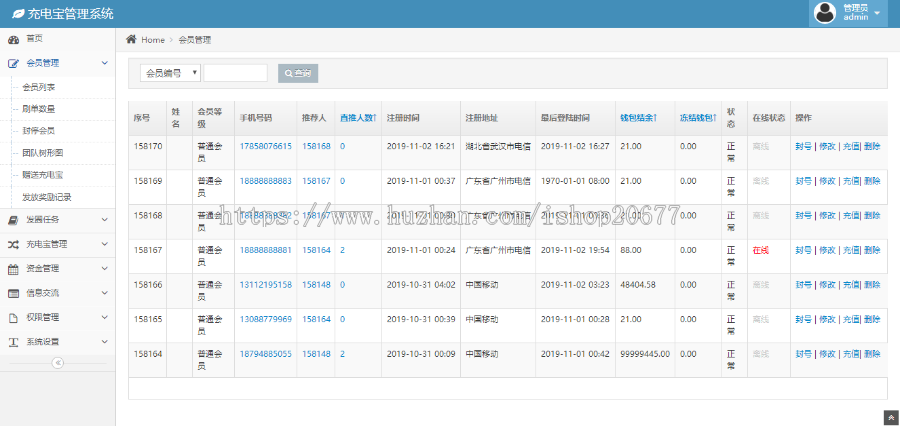Image resolution: width=900 pixels, height=426 pixels.
Task: Click the calendar icon beside 资金管理
Action: tap(13, 268)
